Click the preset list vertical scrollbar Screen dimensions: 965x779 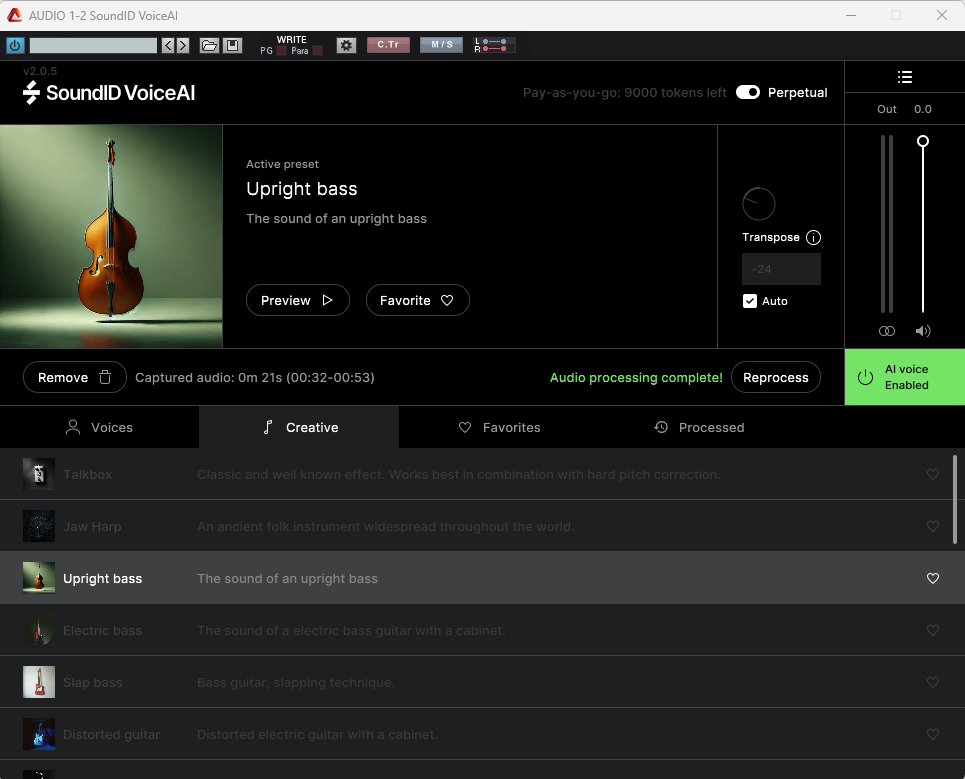pos(955,500)
